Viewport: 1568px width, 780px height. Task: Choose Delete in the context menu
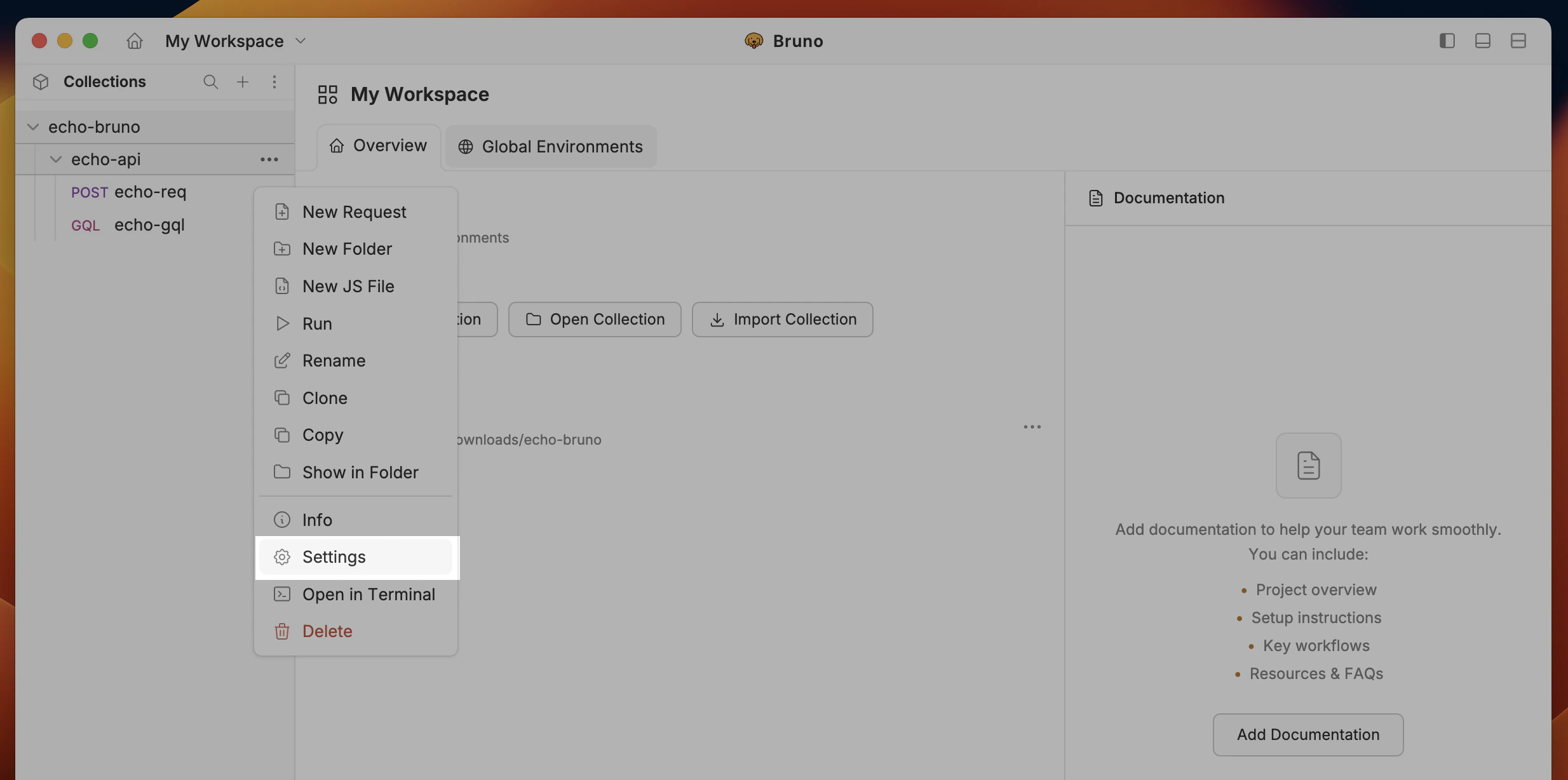(356, 631)
